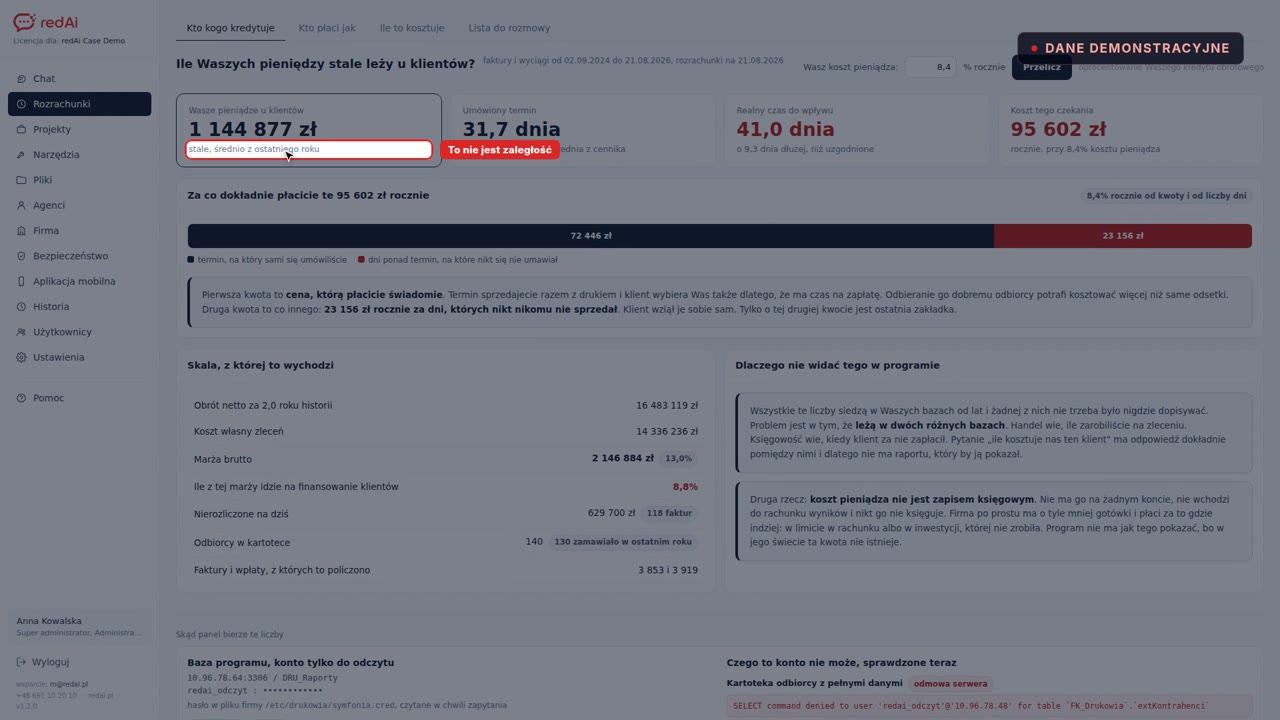Click the Realny czas do wpływu card

tap(857, 130)
